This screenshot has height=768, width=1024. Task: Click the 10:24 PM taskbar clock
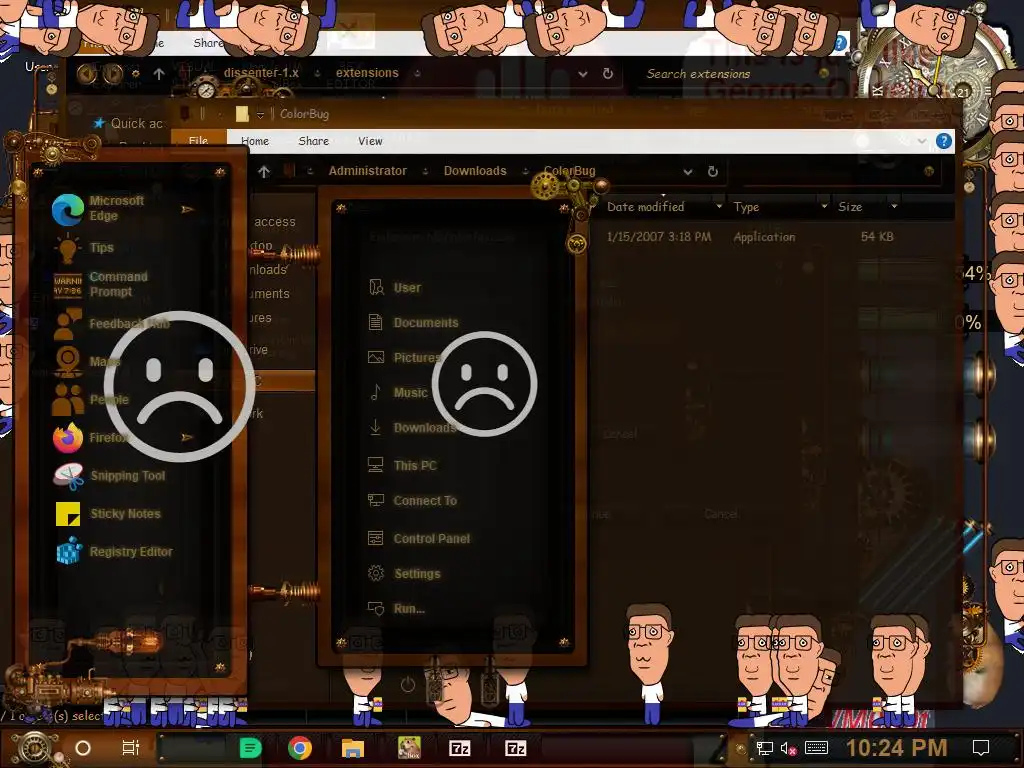click(x=896, y=748)
